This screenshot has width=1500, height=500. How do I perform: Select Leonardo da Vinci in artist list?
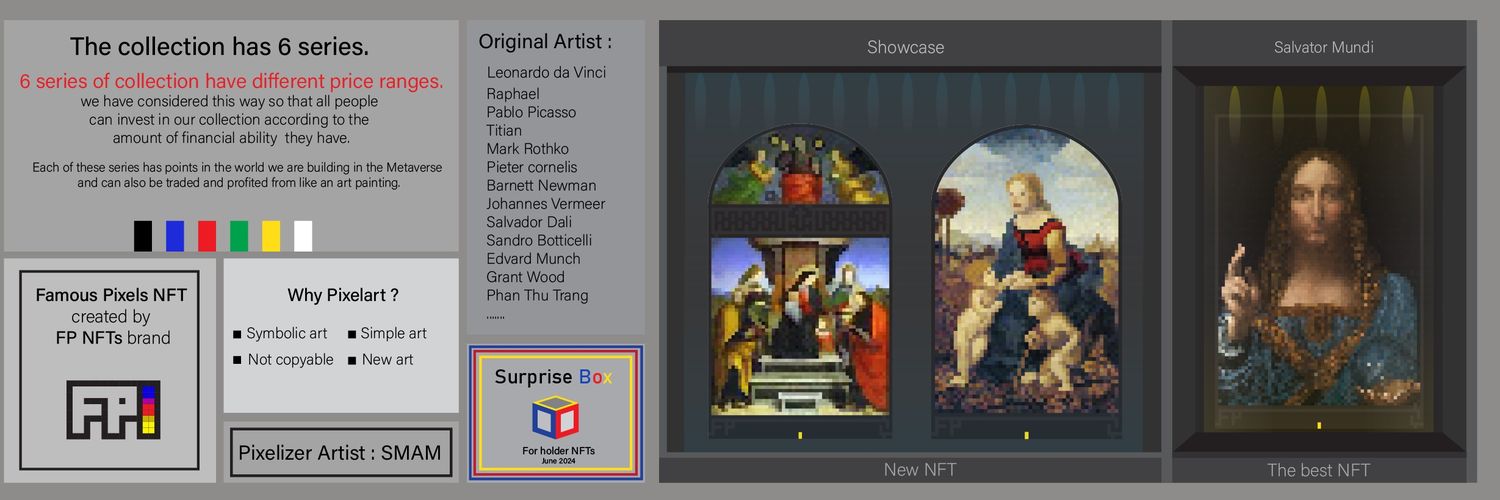tap(546, 72)
